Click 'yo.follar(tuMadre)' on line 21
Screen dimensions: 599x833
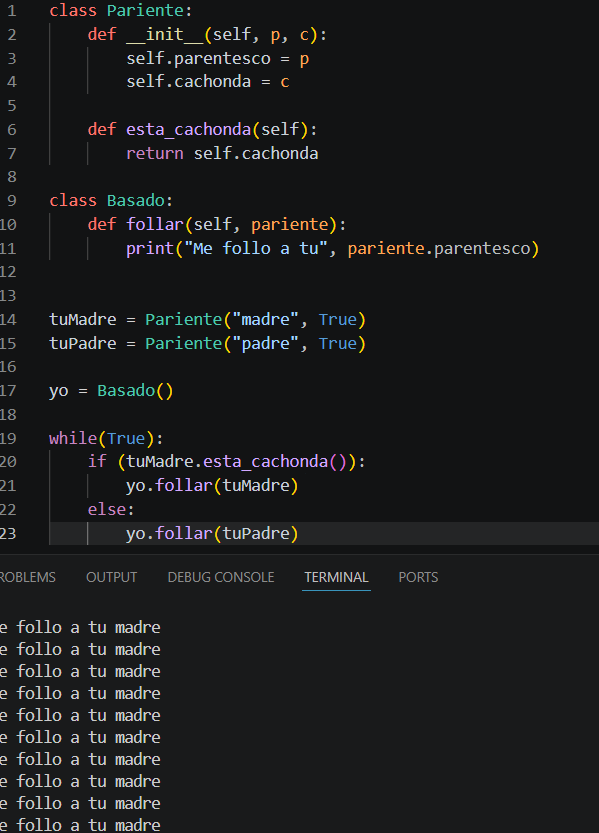click(x=212, y=486)
